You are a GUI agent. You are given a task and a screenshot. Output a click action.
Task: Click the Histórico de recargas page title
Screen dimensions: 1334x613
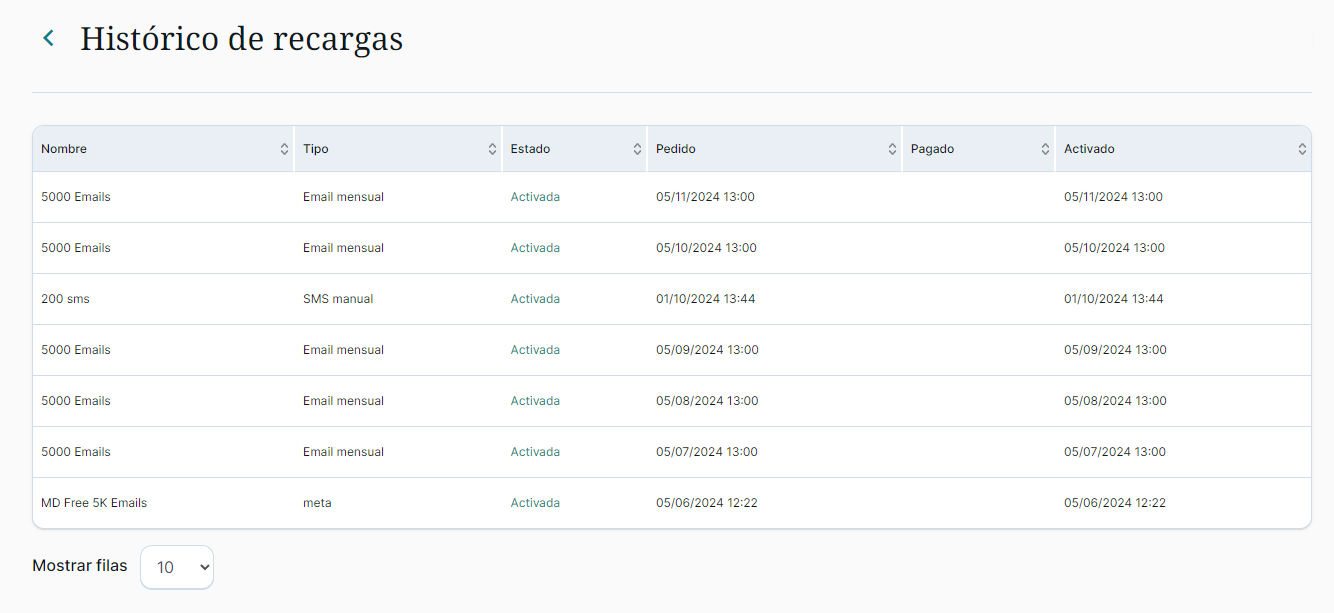click(241, 38)
